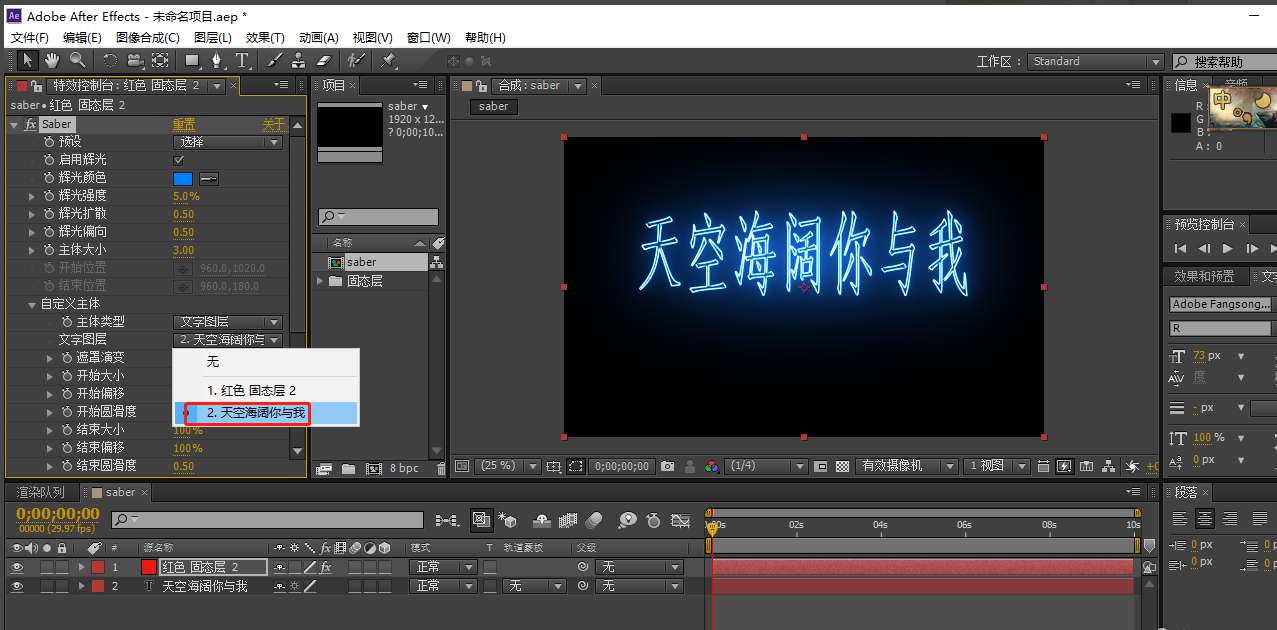Select the Pen tool
This screenshot has width=1277, height=630.
(x=217, y=61)
